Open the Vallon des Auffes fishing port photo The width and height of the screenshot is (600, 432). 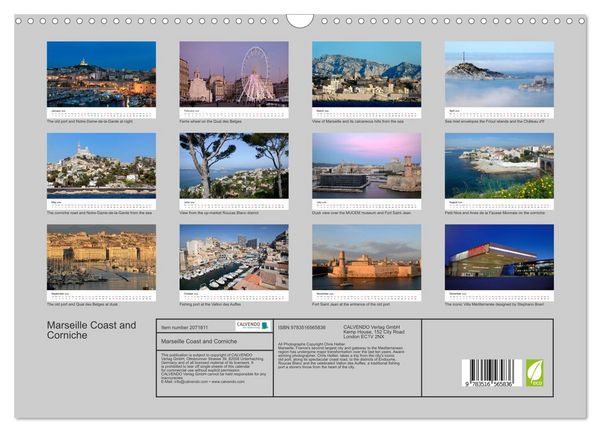pos(234,257)
